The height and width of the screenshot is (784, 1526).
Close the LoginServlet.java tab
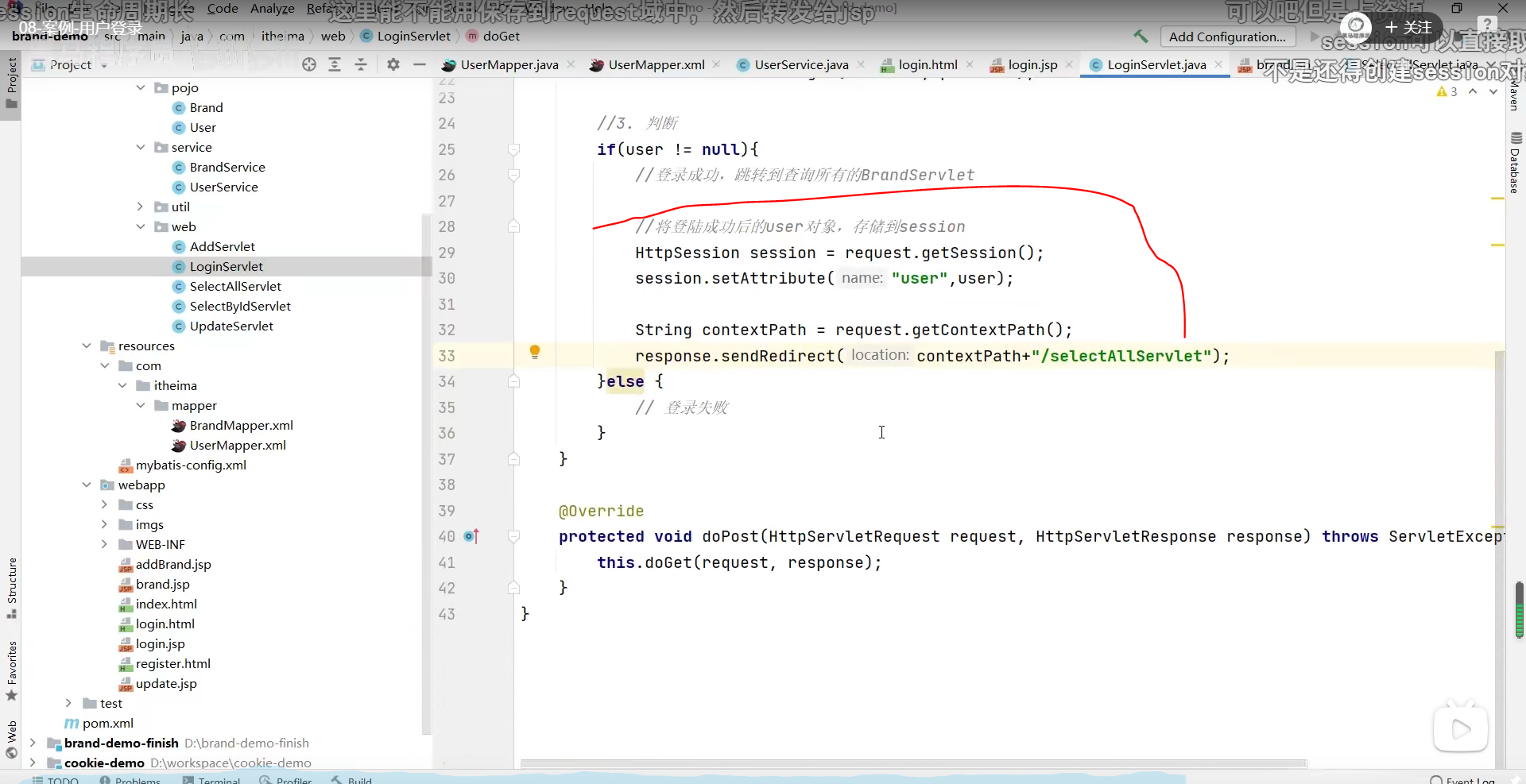coord(1218,64)
